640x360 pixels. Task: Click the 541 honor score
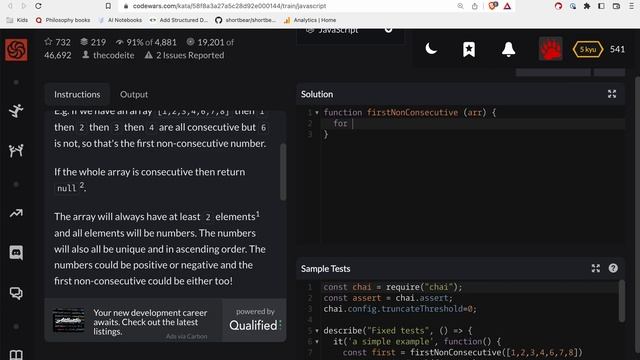[617, 49]
